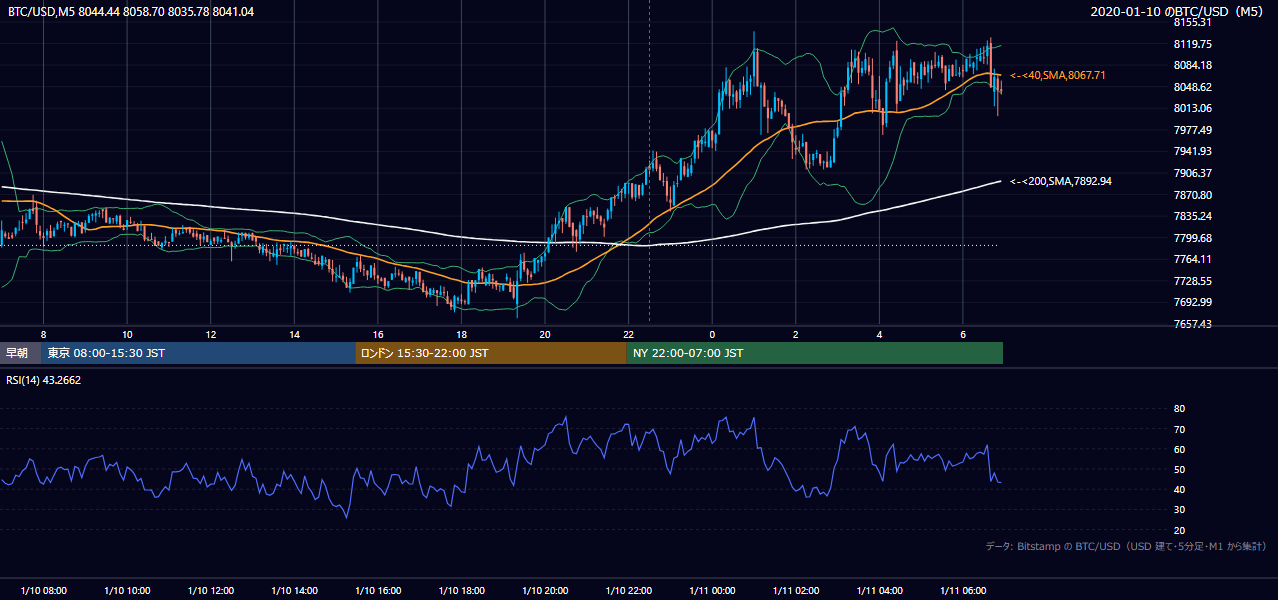Click the RSI(14) 43.2662 indicator label
1278x600 pixels.
(x=44, y=380)
